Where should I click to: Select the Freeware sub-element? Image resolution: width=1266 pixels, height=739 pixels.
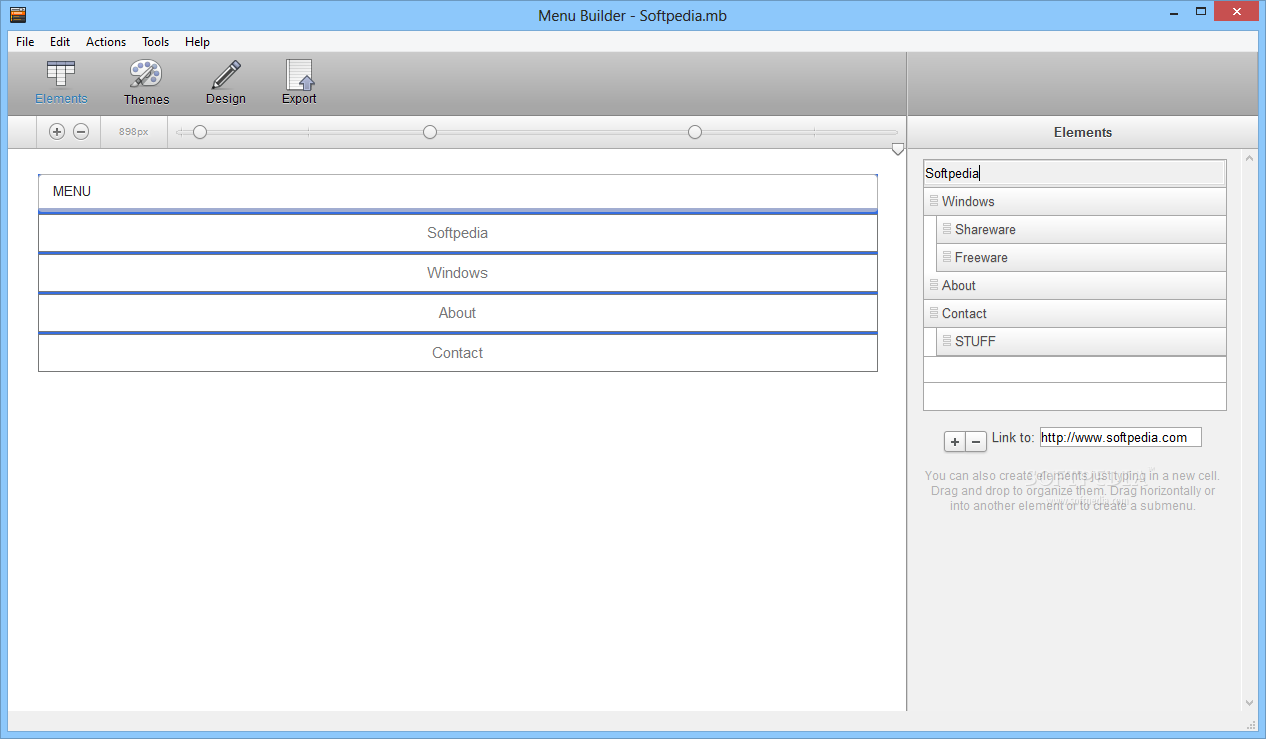(1081, 257)
